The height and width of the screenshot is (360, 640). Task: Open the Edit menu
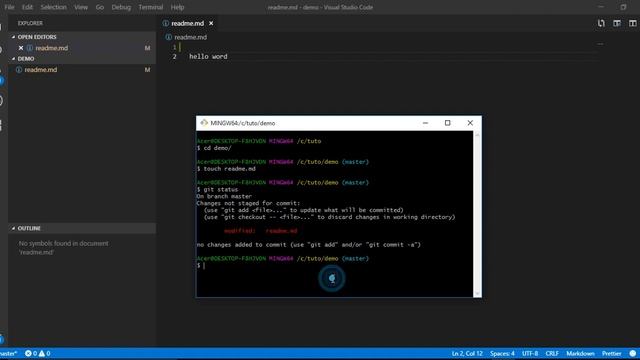[x=27, y=7]
